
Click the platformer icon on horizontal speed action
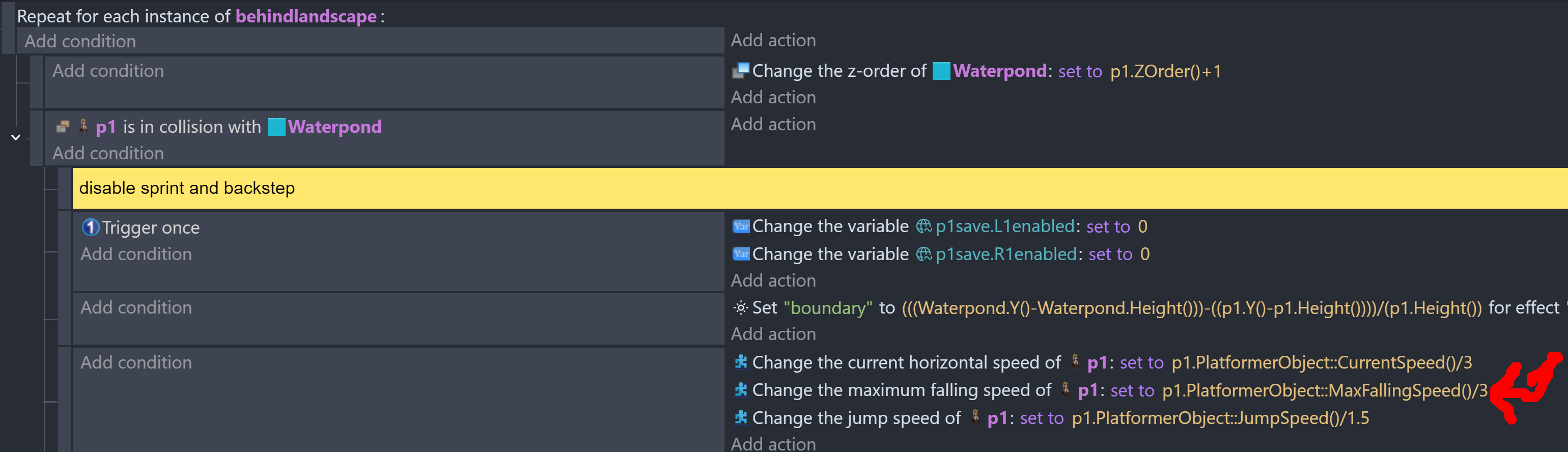(x=741, y=362)
